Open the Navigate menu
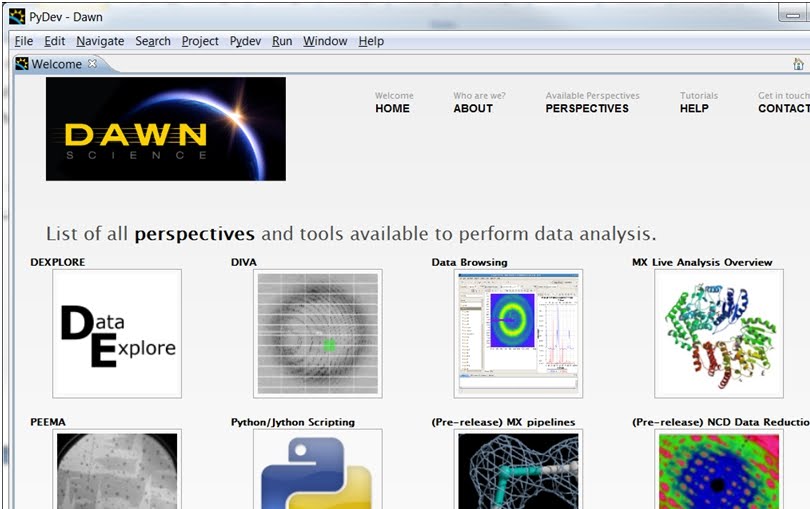810x509 pixels. point(100,41)
